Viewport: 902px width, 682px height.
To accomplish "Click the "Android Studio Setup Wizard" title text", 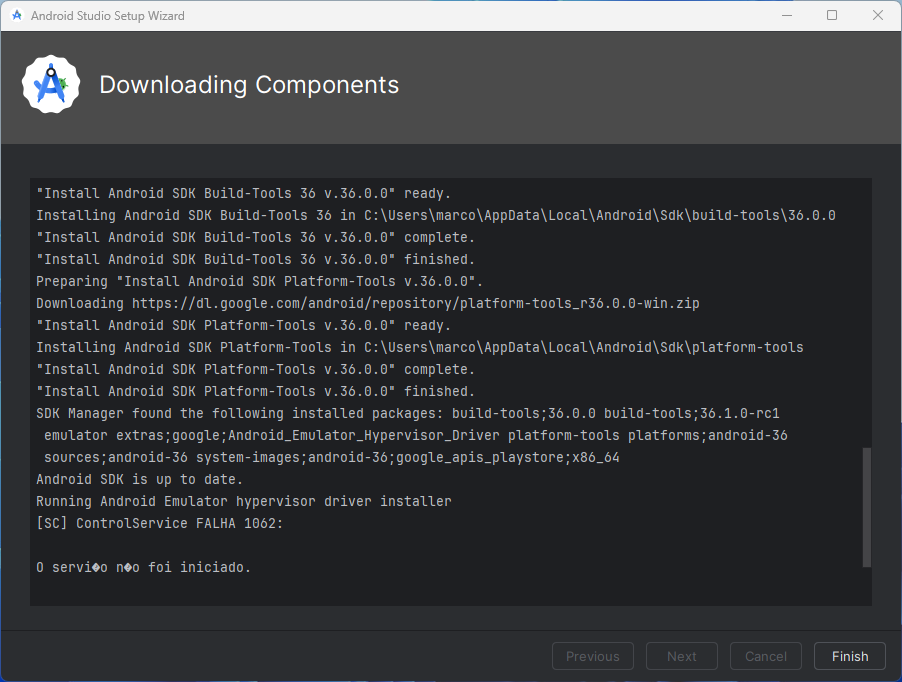I will tap(108, 16).
